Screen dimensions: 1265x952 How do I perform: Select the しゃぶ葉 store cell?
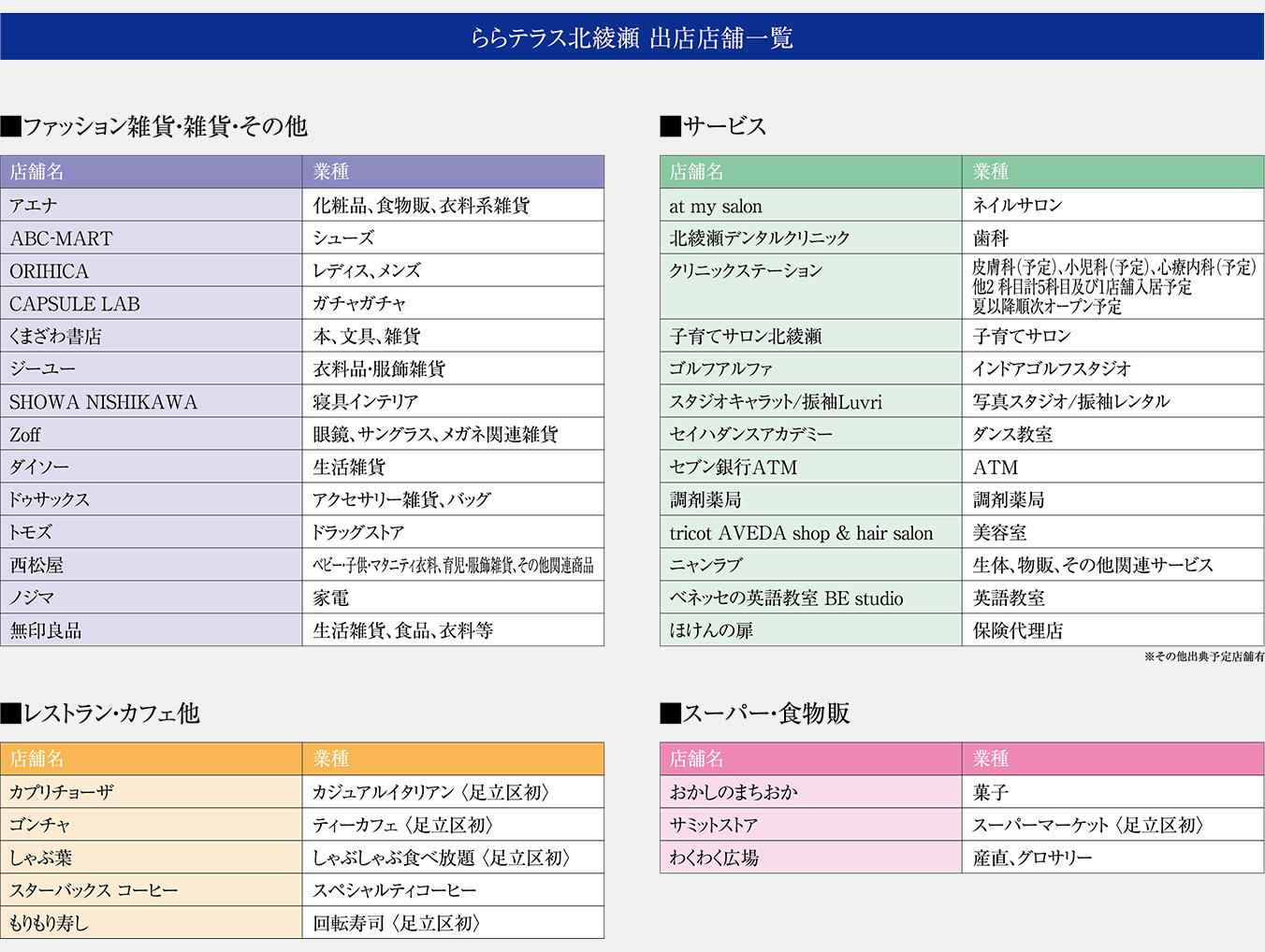[x=152, y=858]
